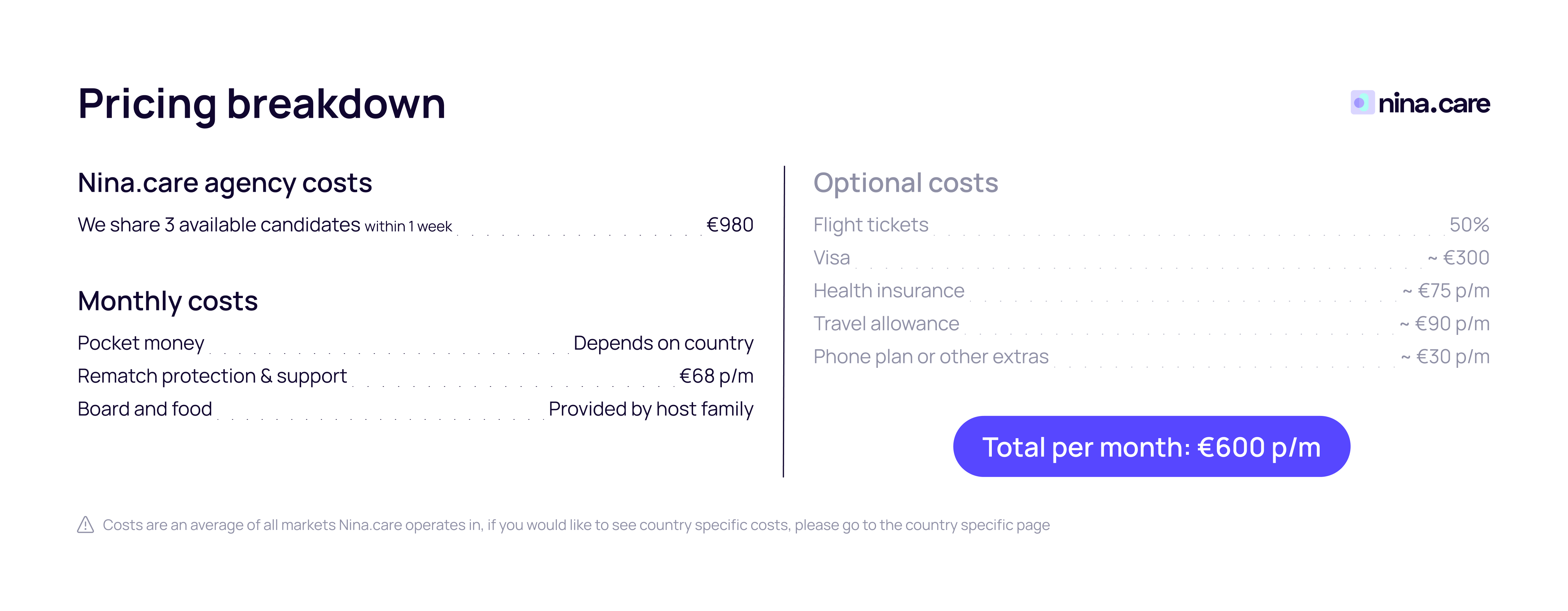Click the nina.care logo icon
This screenshot has width=1568, height=611.
click(x=1362, y=102)
